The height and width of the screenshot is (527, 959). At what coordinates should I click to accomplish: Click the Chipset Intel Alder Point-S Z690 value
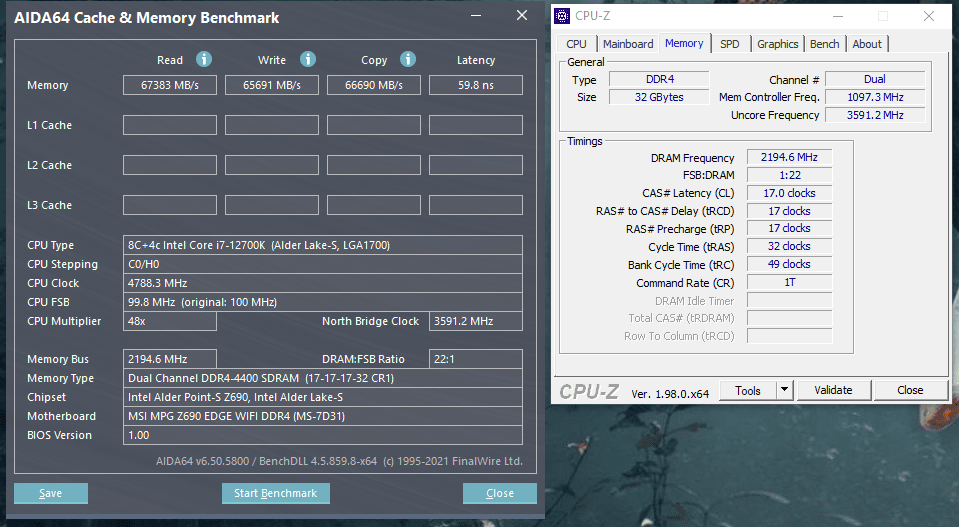pyautogui.click(x=323, y=397)
